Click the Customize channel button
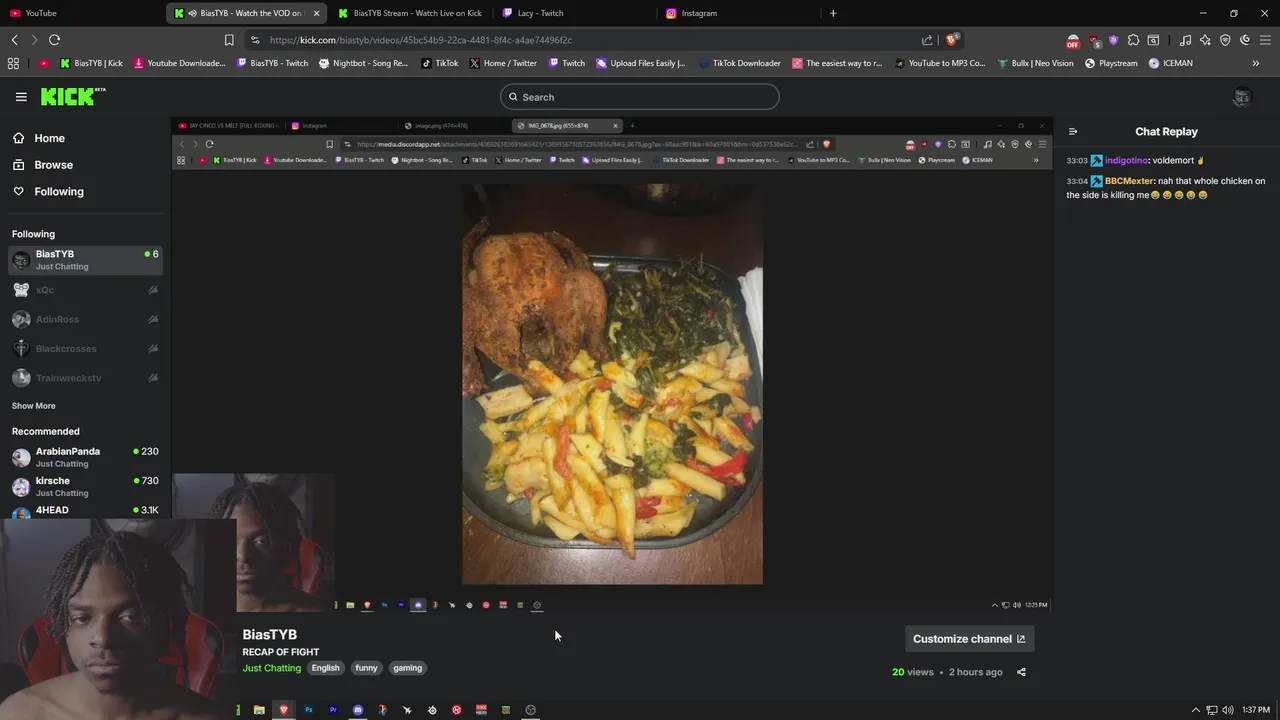Image resolution: width=1280 pixels, height=720 pixels. [x=969, y=639]
